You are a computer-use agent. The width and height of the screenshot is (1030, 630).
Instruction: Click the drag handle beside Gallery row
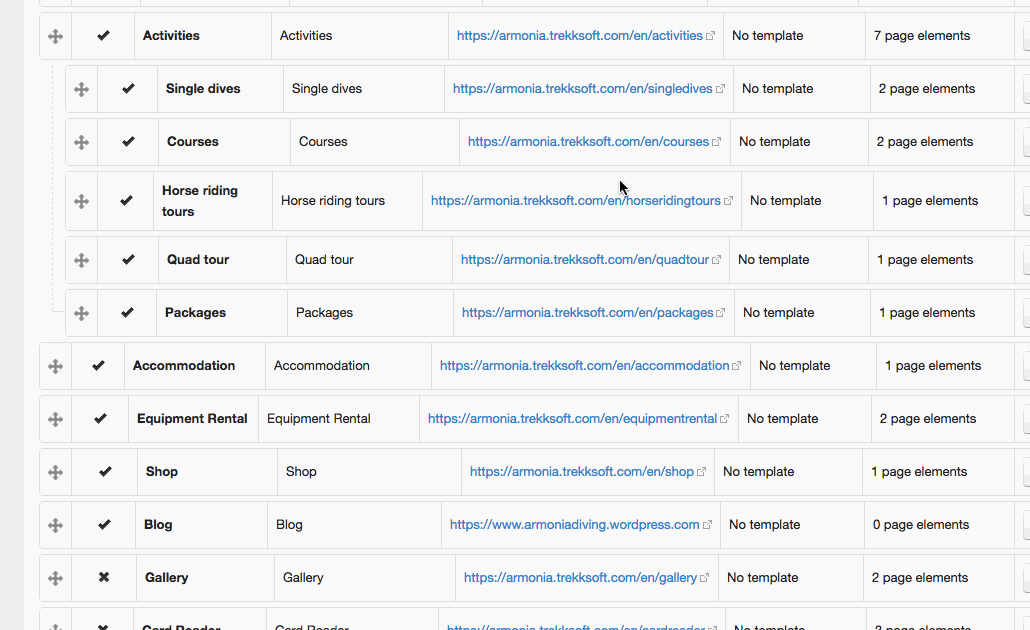tap(55, 578)
